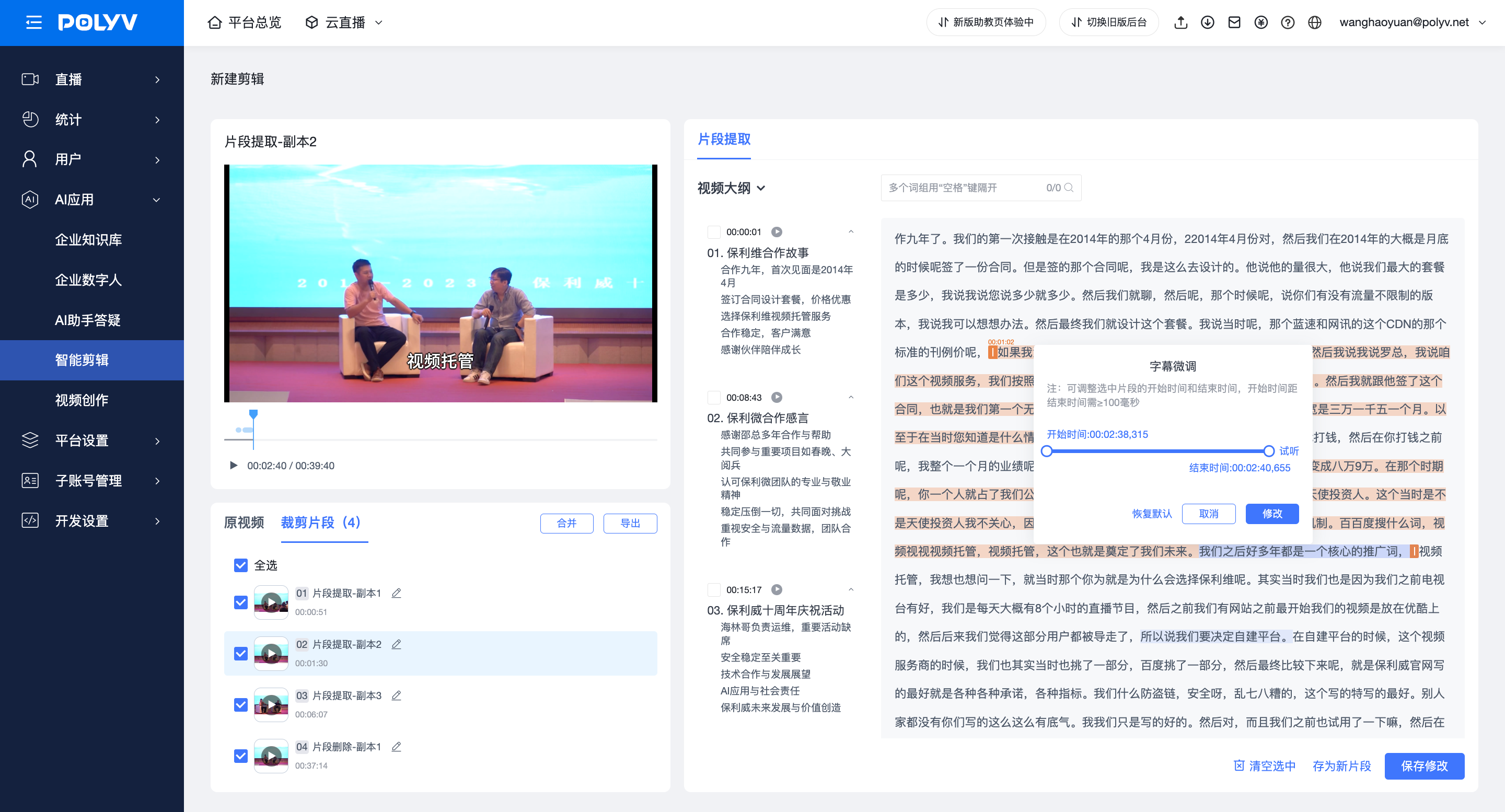This screenshot has height=812, width=1505.
Task: Uncheck the clip 片段提取-副本2 checkbox
Action: pyautogui.click(x=241, y=653)
